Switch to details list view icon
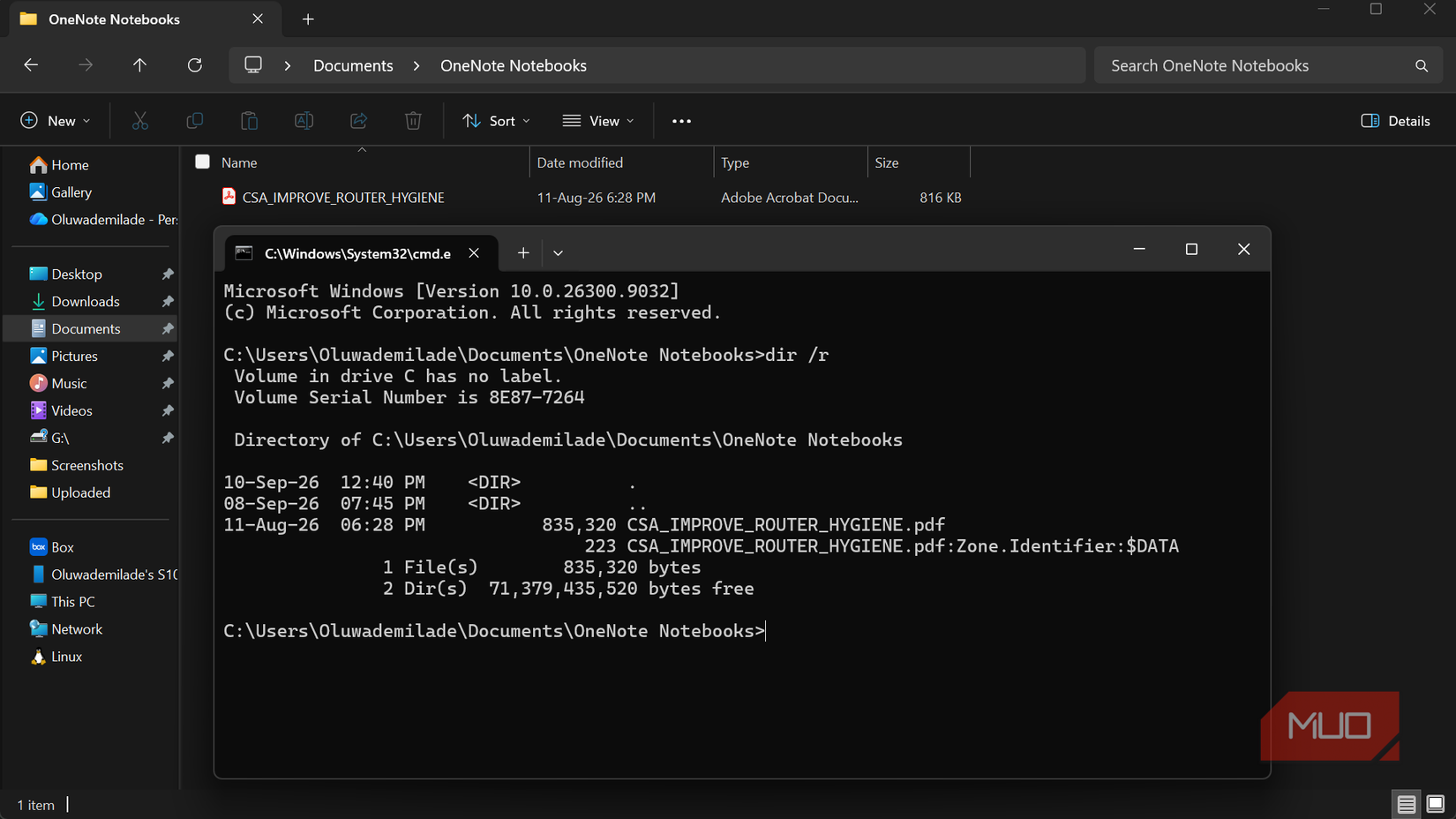The width and height of the screenshot is (1456, 819). 1407,804
